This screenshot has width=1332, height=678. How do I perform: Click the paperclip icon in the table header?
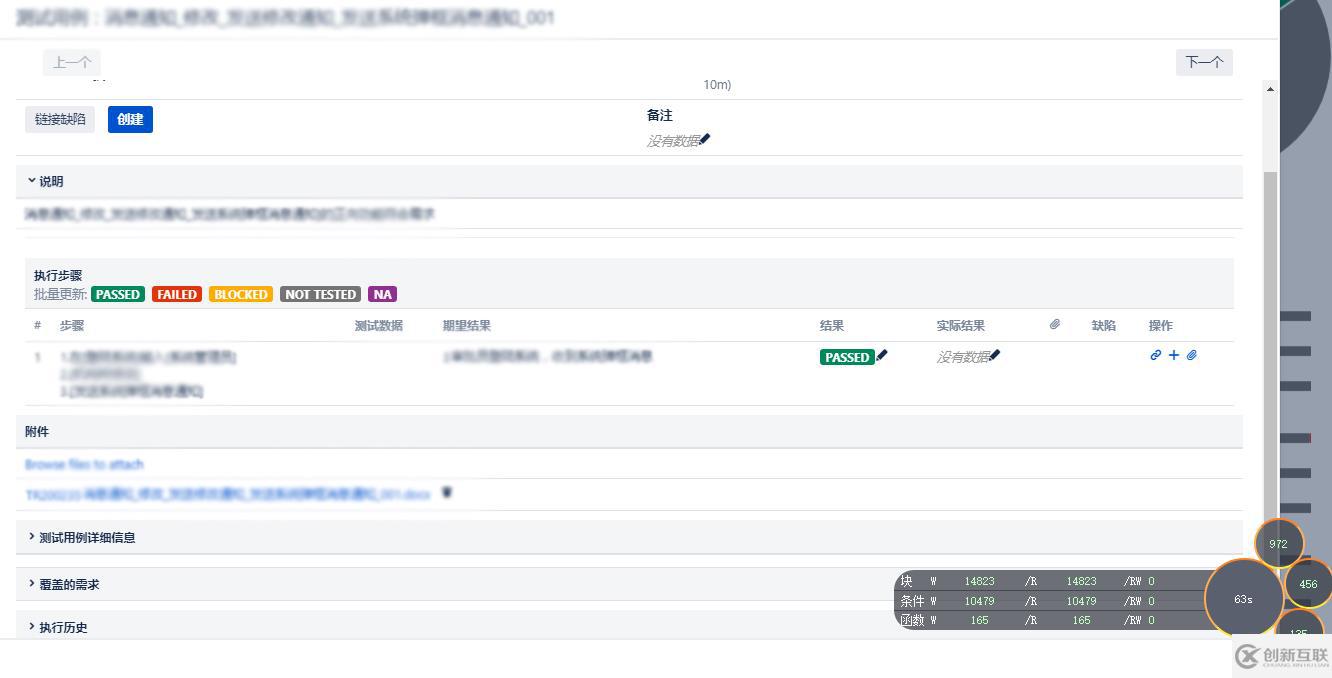pyautogui.click(x=1055, y=323)
